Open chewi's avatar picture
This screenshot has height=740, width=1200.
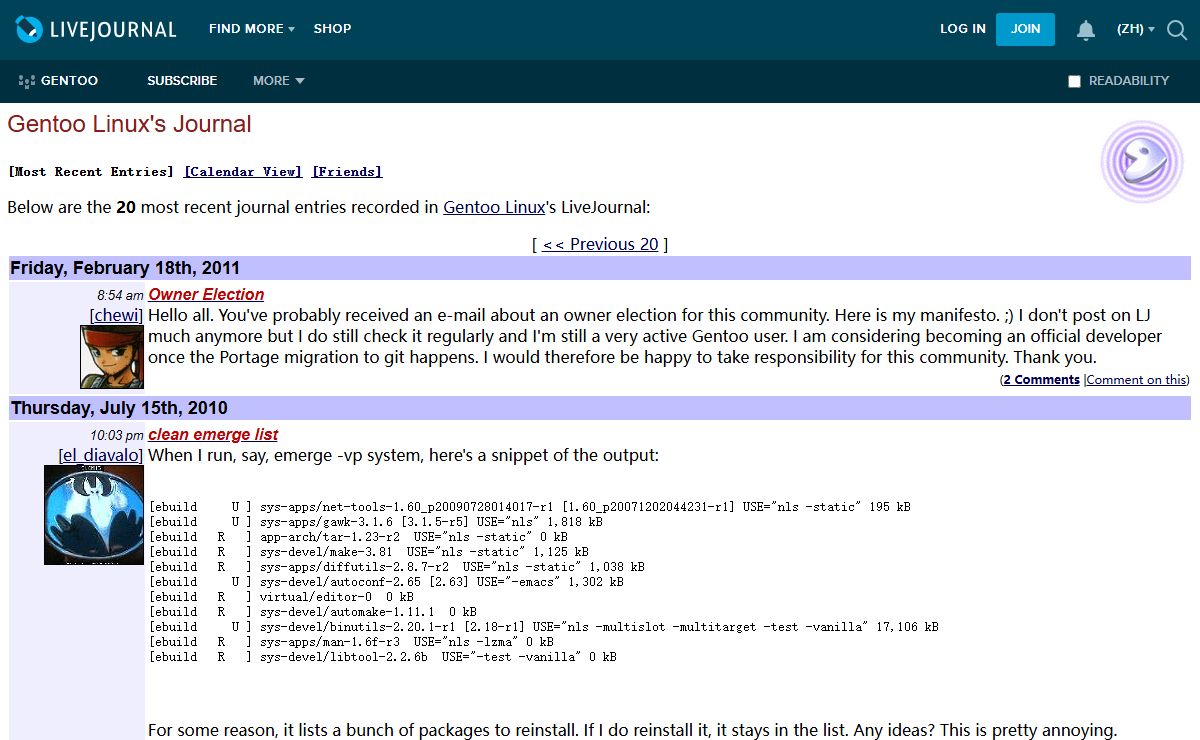point(112,357)
